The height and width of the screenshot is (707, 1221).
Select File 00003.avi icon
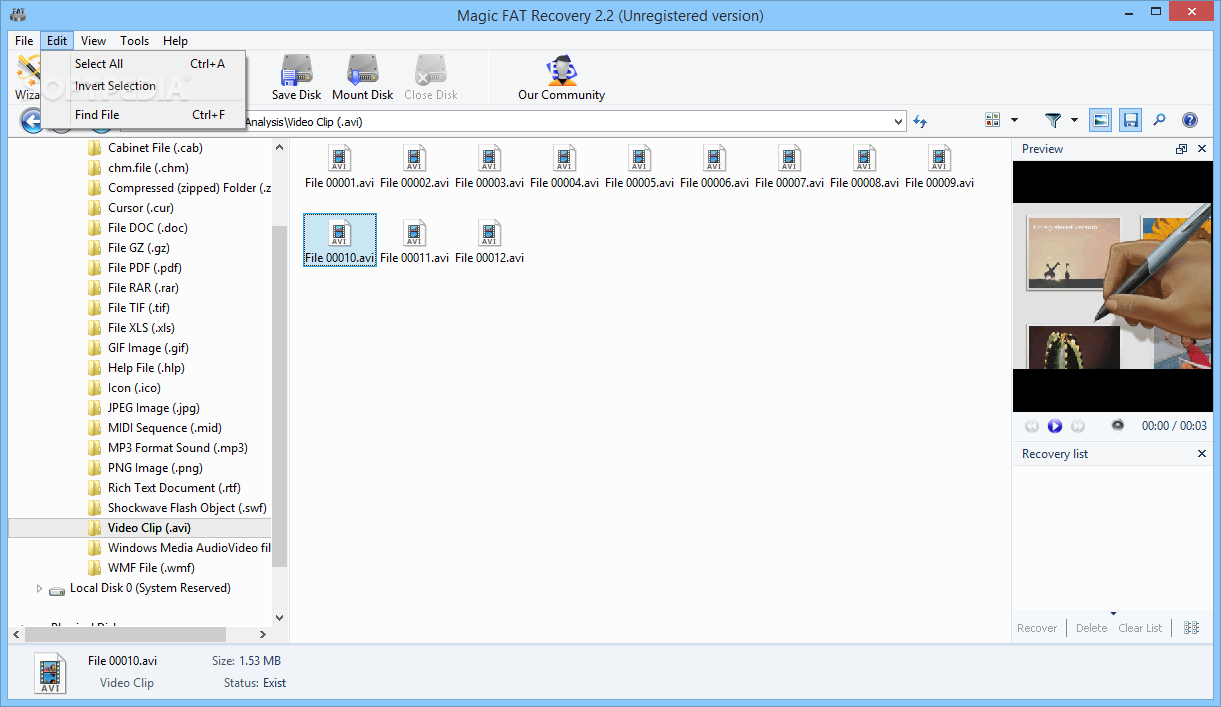point(489,159)
